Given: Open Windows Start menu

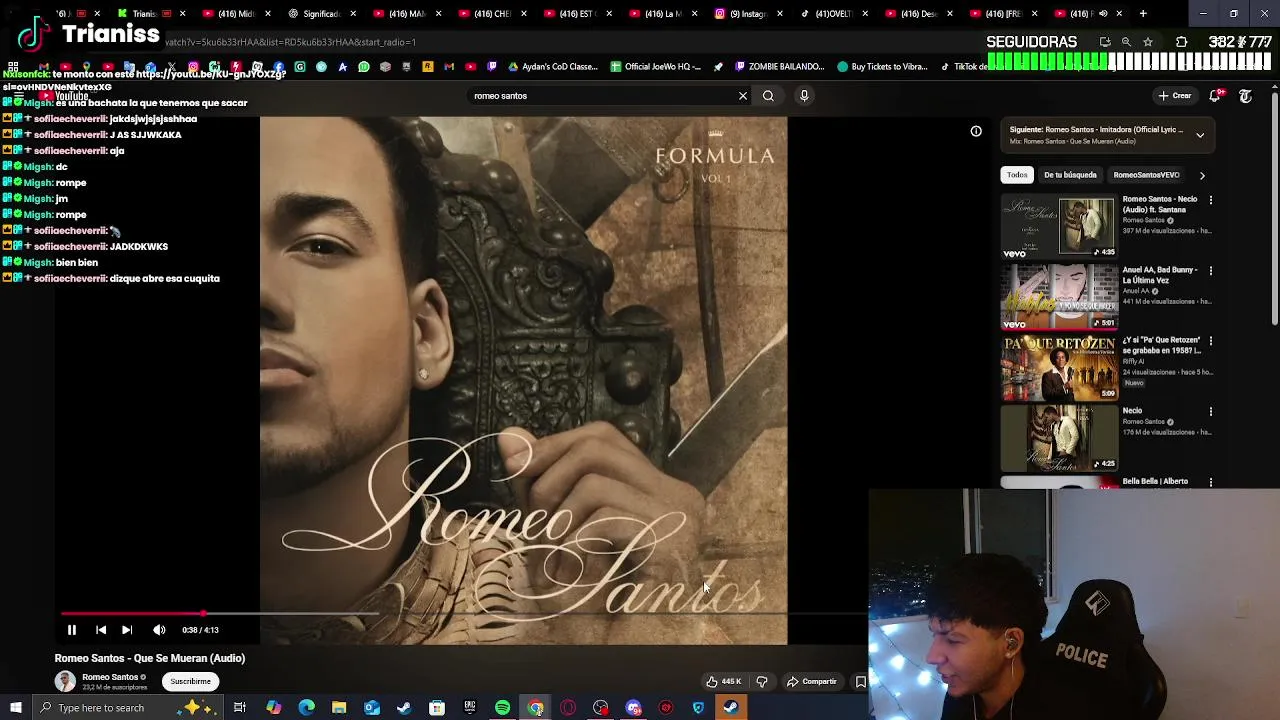Looking at the screenshot, I should pos(15,708).
